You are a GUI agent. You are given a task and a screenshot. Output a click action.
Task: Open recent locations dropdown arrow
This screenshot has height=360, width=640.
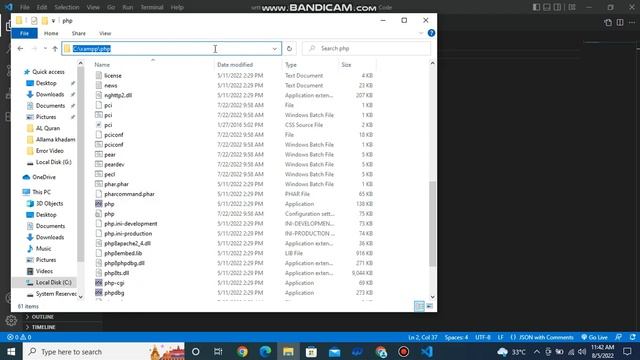[x=45, y=49]
